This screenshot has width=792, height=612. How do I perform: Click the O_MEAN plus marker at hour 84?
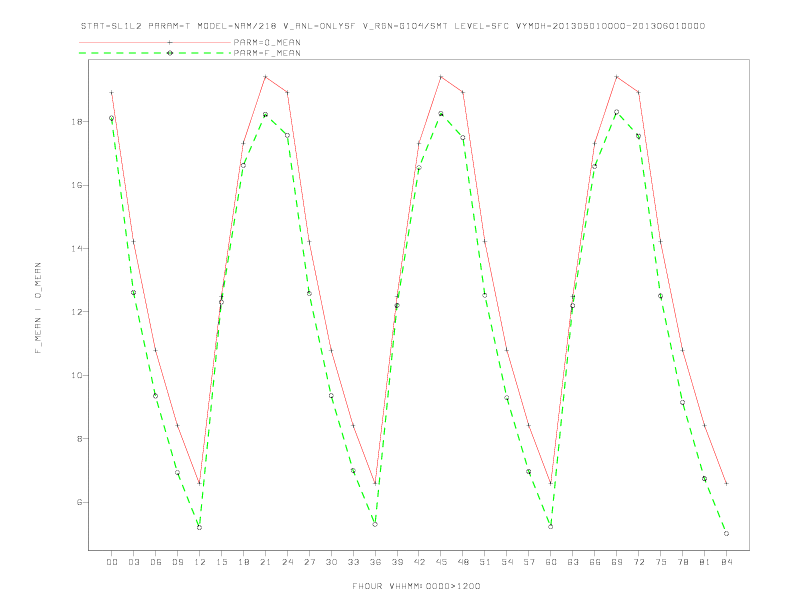(726, 484)
